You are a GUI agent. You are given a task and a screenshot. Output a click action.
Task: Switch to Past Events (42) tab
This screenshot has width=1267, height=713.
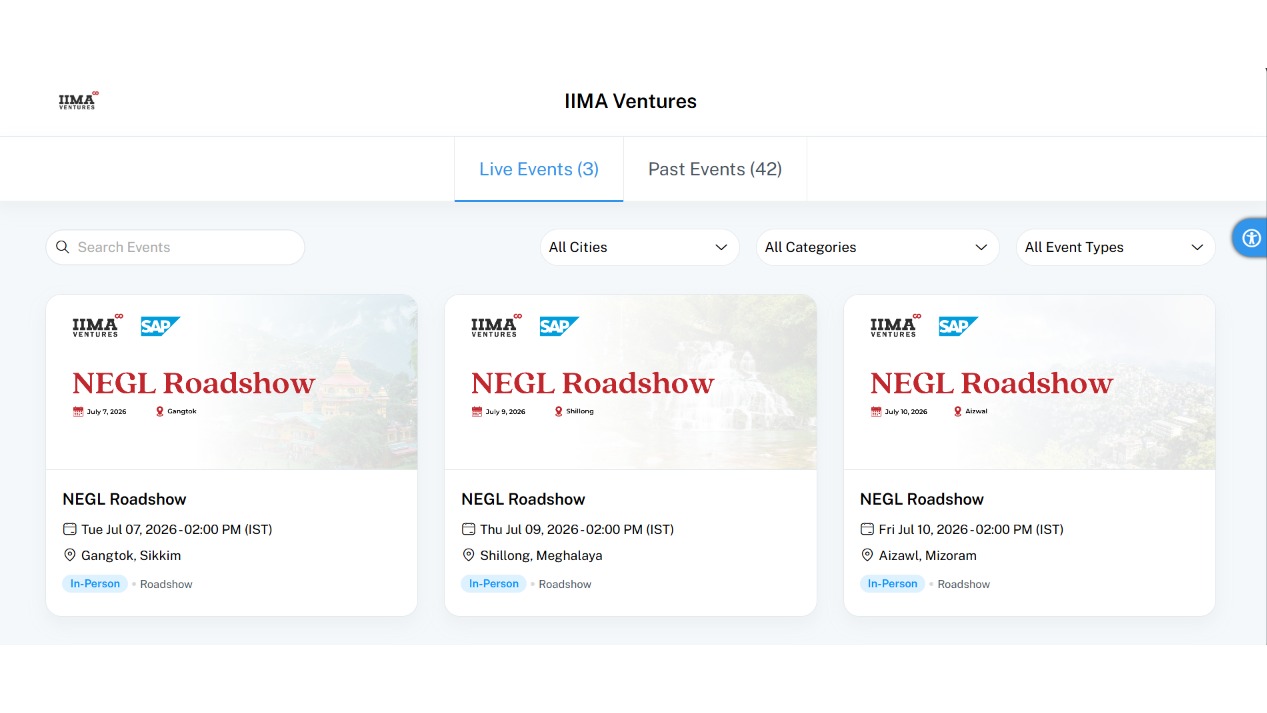click(715, 169)
